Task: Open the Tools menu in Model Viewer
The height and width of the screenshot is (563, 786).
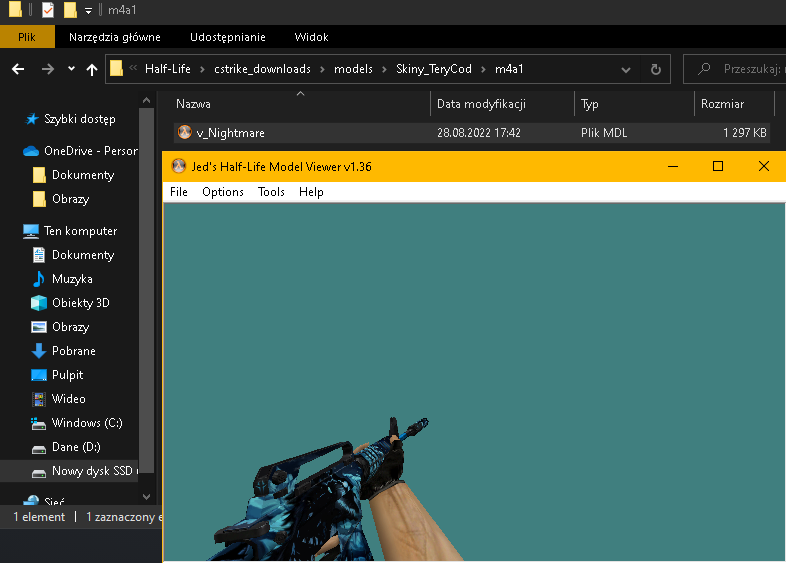Action: (271, 192)
